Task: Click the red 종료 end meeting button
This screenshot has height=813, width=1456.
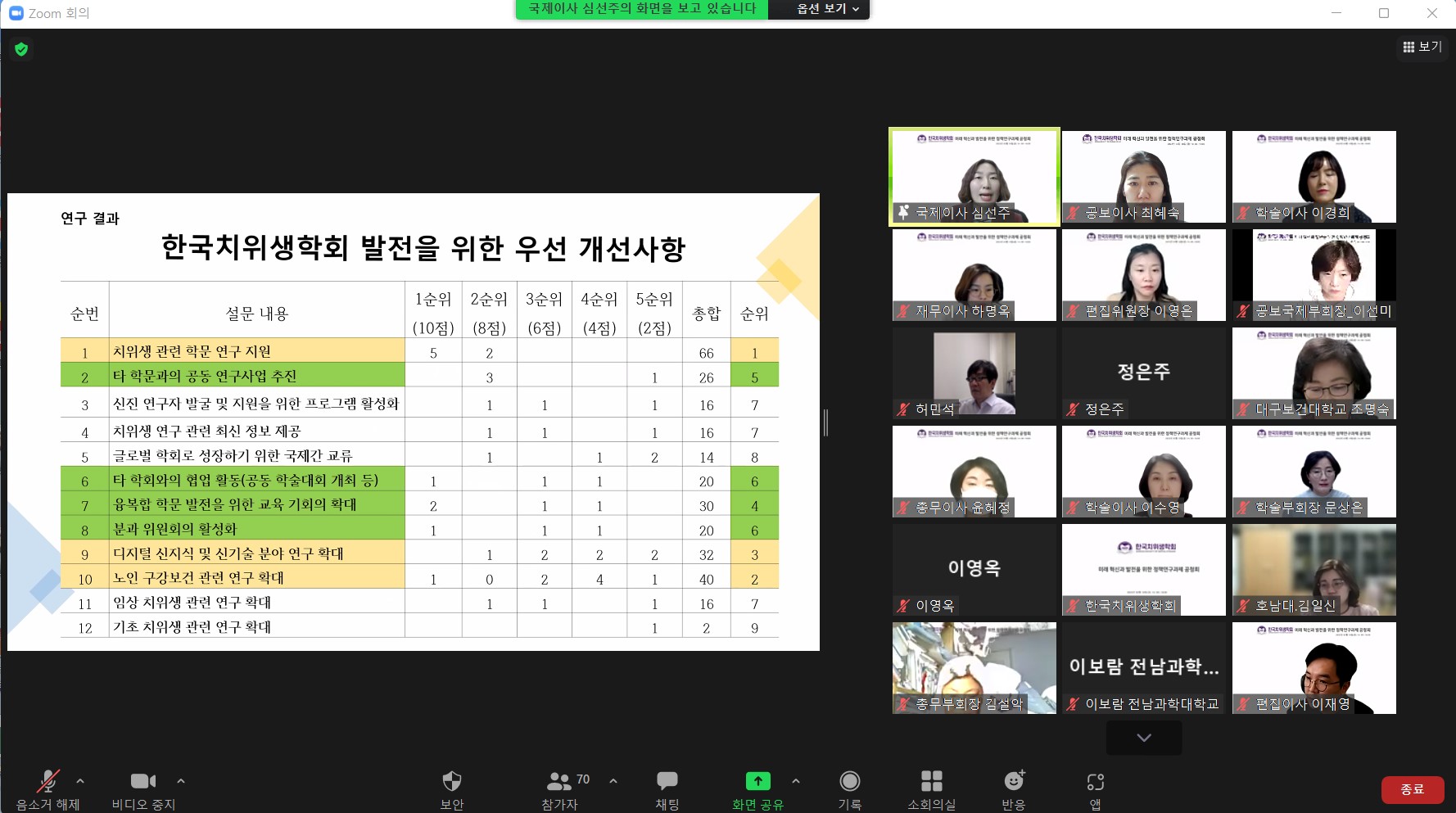Action: pos(1412,789)
